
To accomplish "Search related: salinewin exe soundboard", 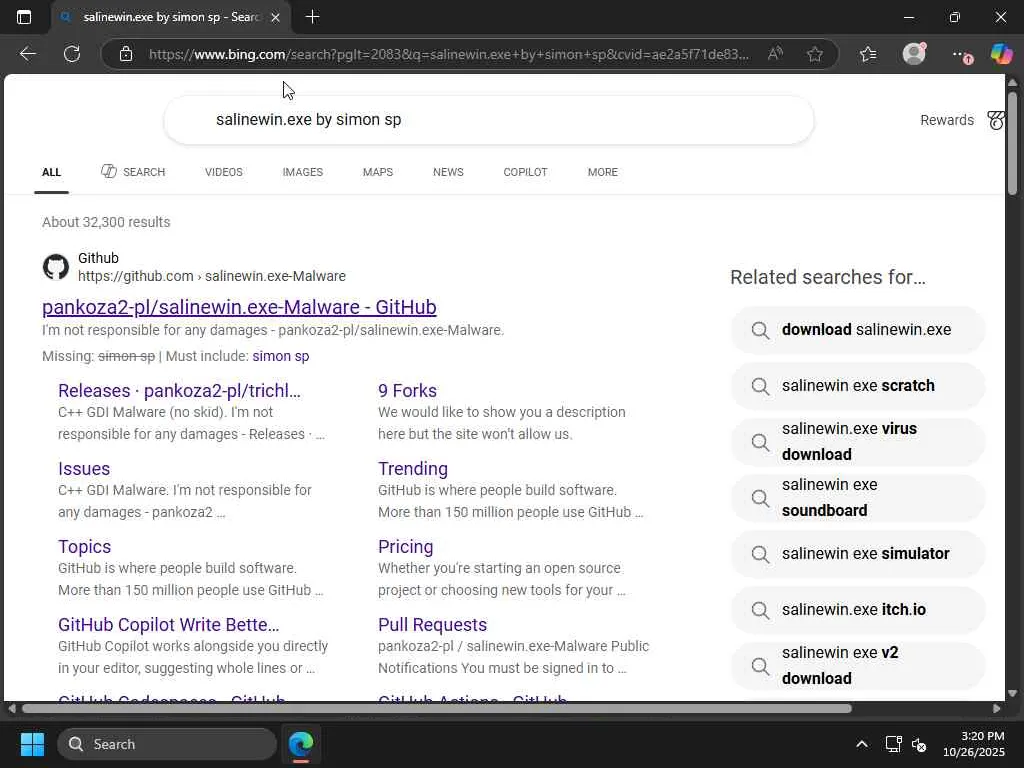I will (x=857, y=498).
